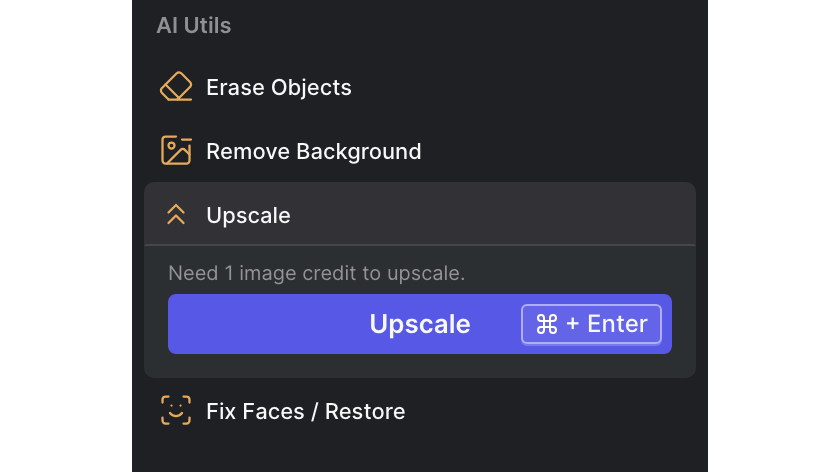Click the ⌘ + Enter shortcut badge
Image resolution: width=839 pixels, height=472 pixels.
coord(591,324)
